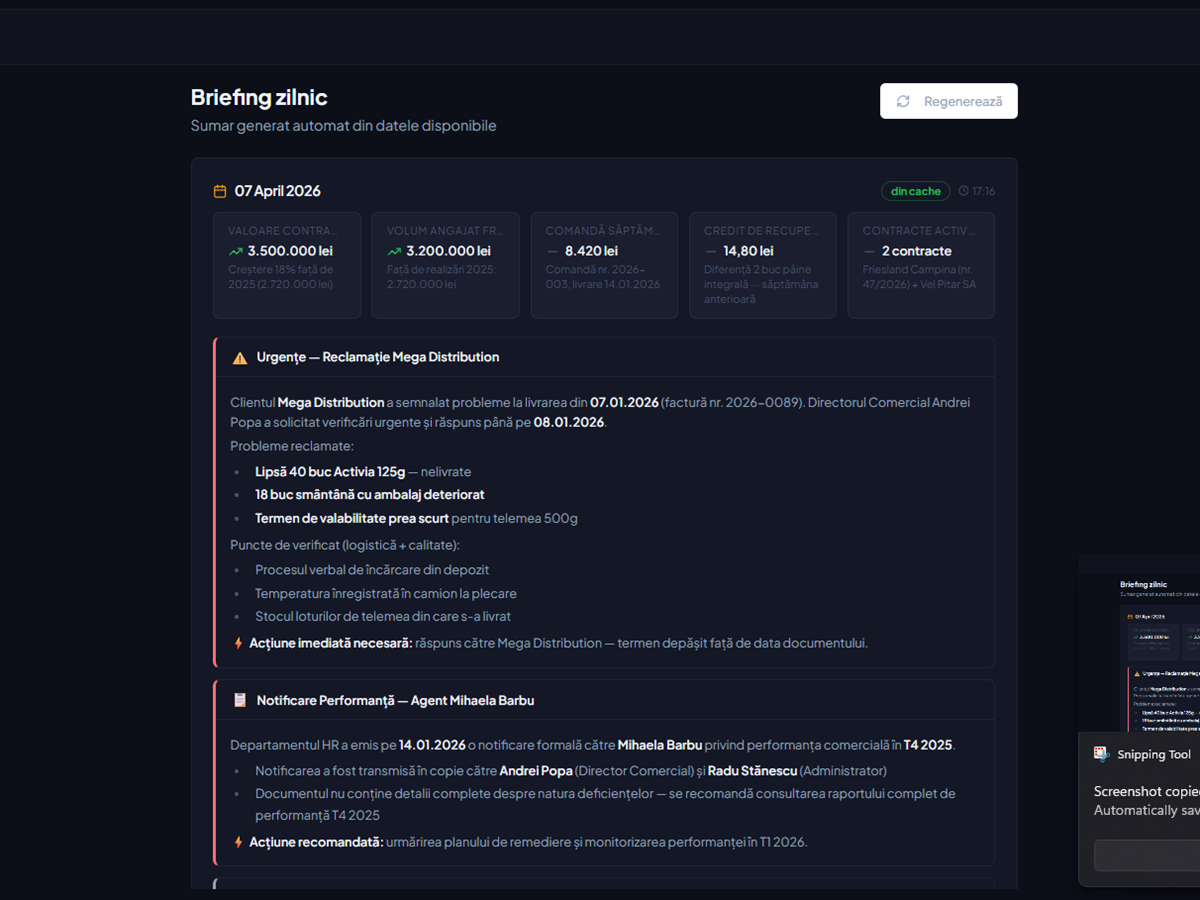Select the Notificare Performanță — Agent Mihaela Barbu header
Screen dimensions: 1200x900
click(605, 700)
